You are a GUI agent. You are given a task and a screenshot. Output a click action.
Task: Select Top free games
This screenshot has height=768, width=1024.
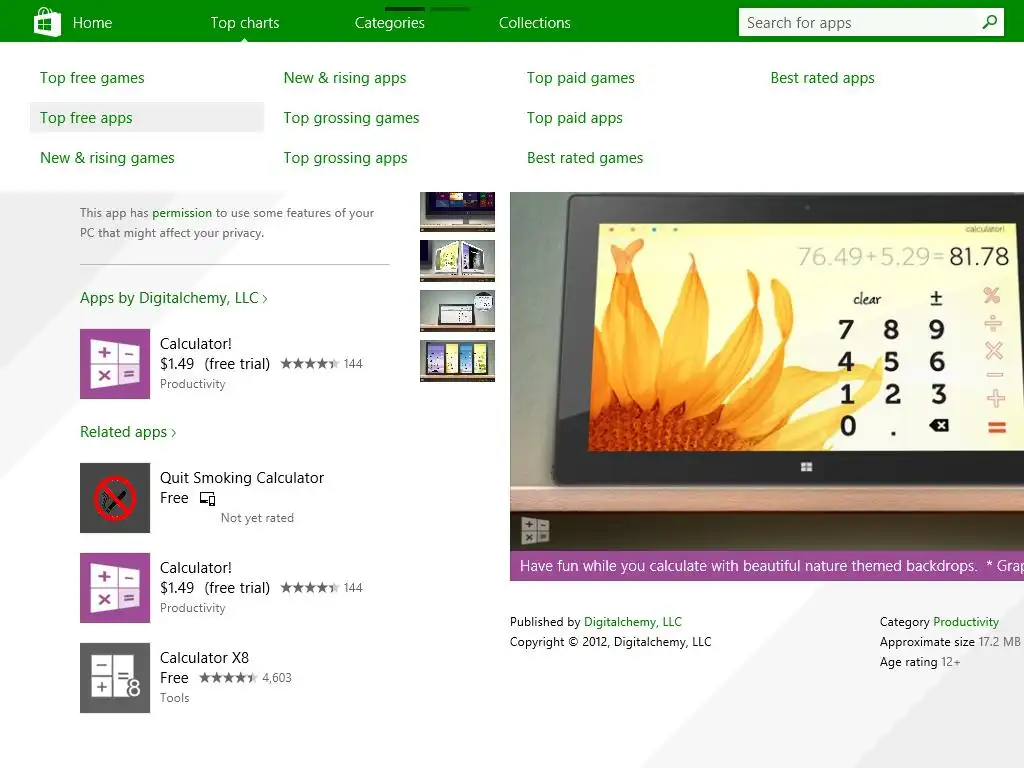[x=92, y=78]
